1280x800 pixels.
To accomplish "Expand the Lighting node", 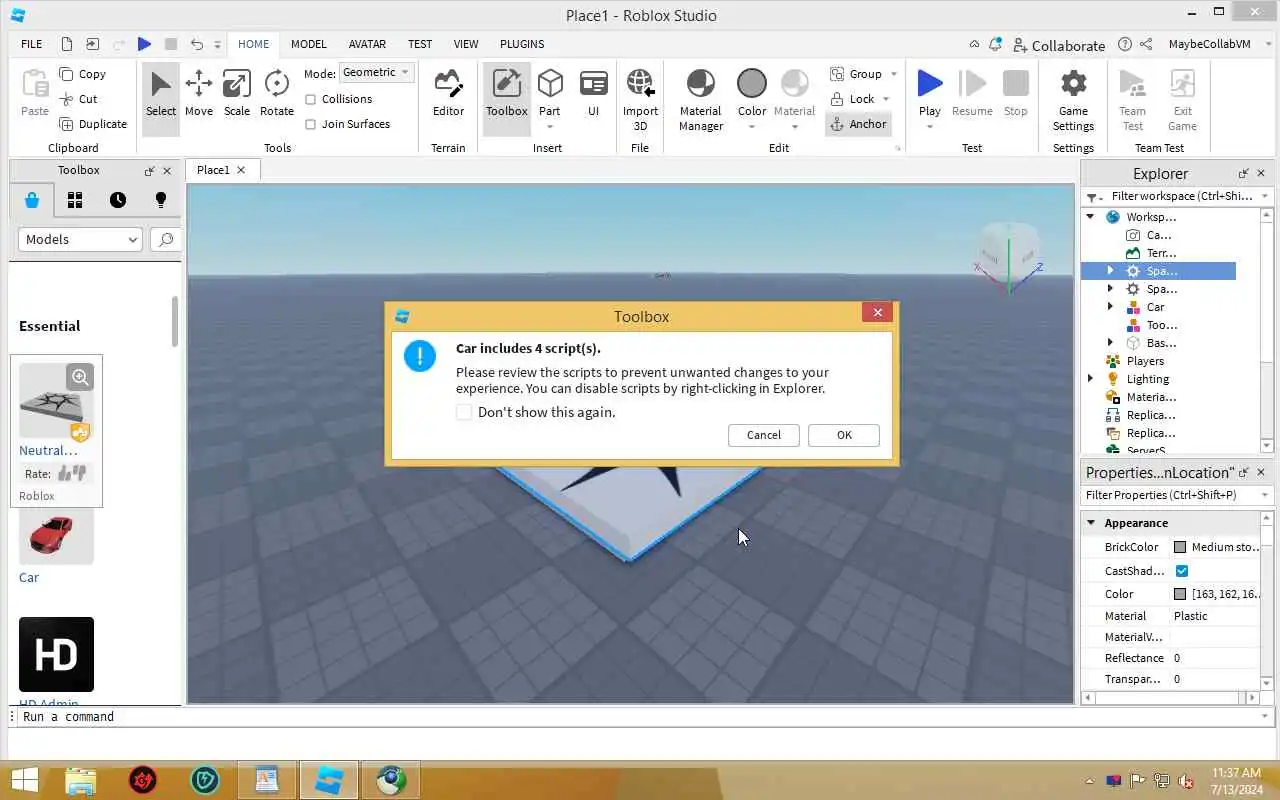I will tap(1091, 379).
